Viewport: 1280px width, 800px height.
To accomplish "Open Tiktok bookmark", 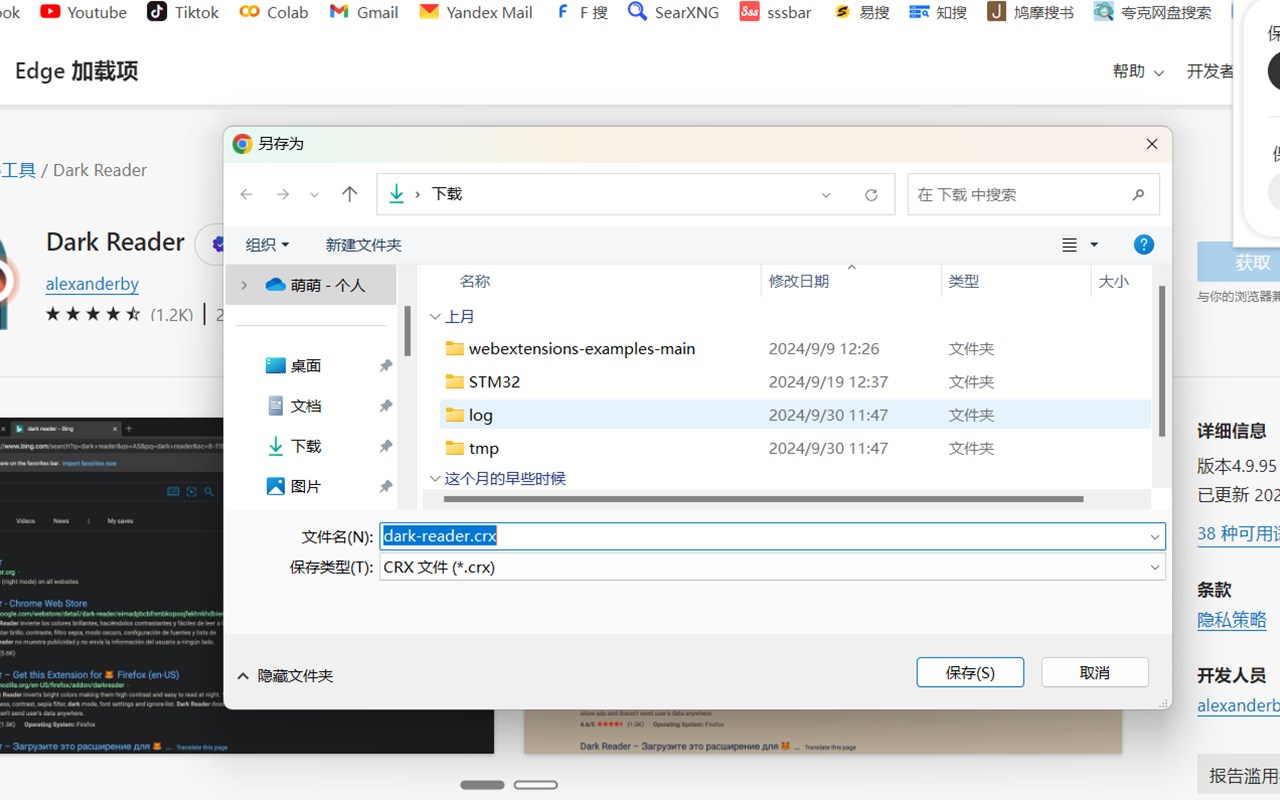I will coord(183,12).
